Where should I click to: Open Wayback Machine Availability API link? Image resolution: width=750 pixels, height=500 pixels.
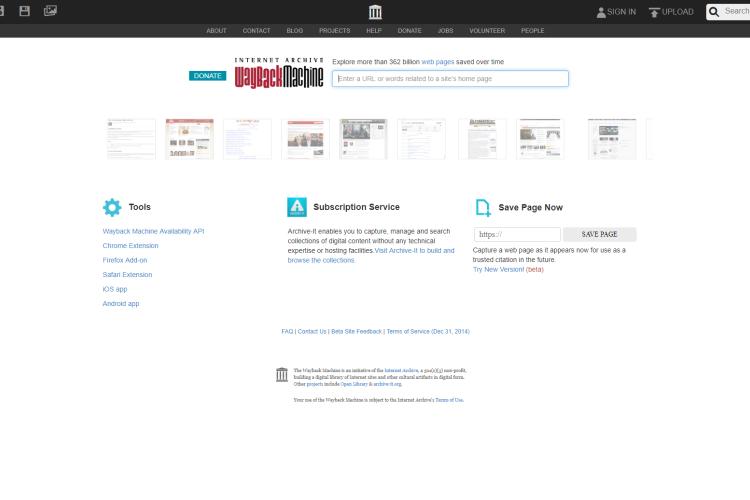(153, 231)
